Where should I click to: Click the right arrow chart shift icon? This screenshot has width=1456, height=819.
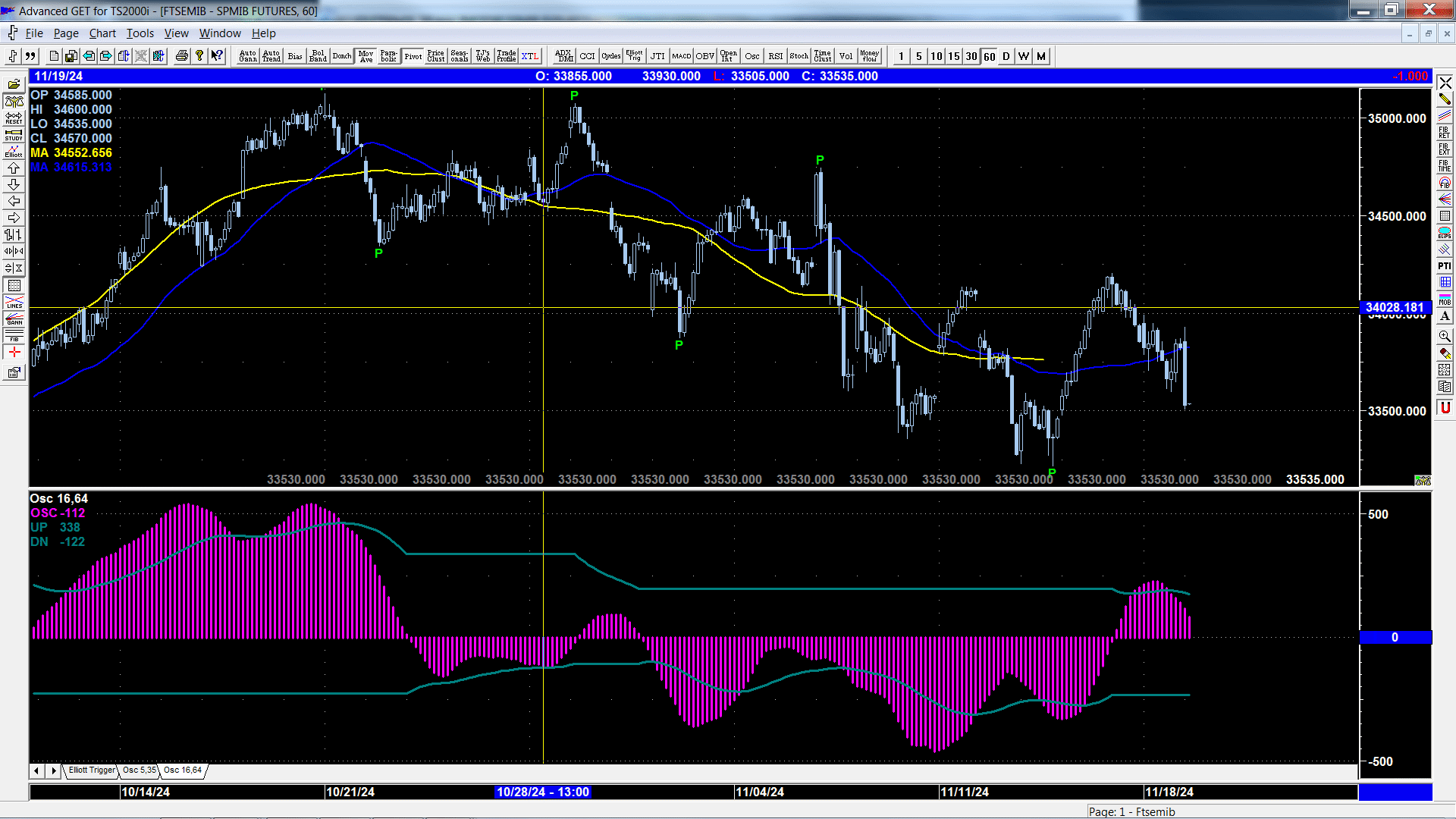pyautogui.click(x=14, y=218)
